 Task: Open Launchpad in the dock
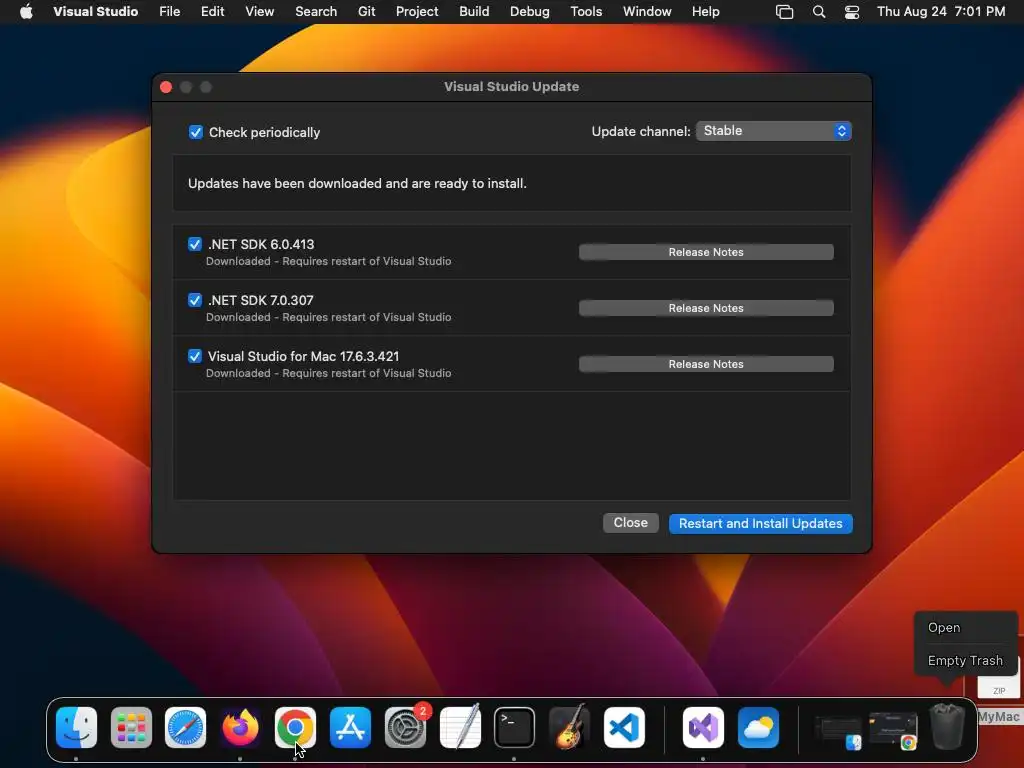coord(131,727)
